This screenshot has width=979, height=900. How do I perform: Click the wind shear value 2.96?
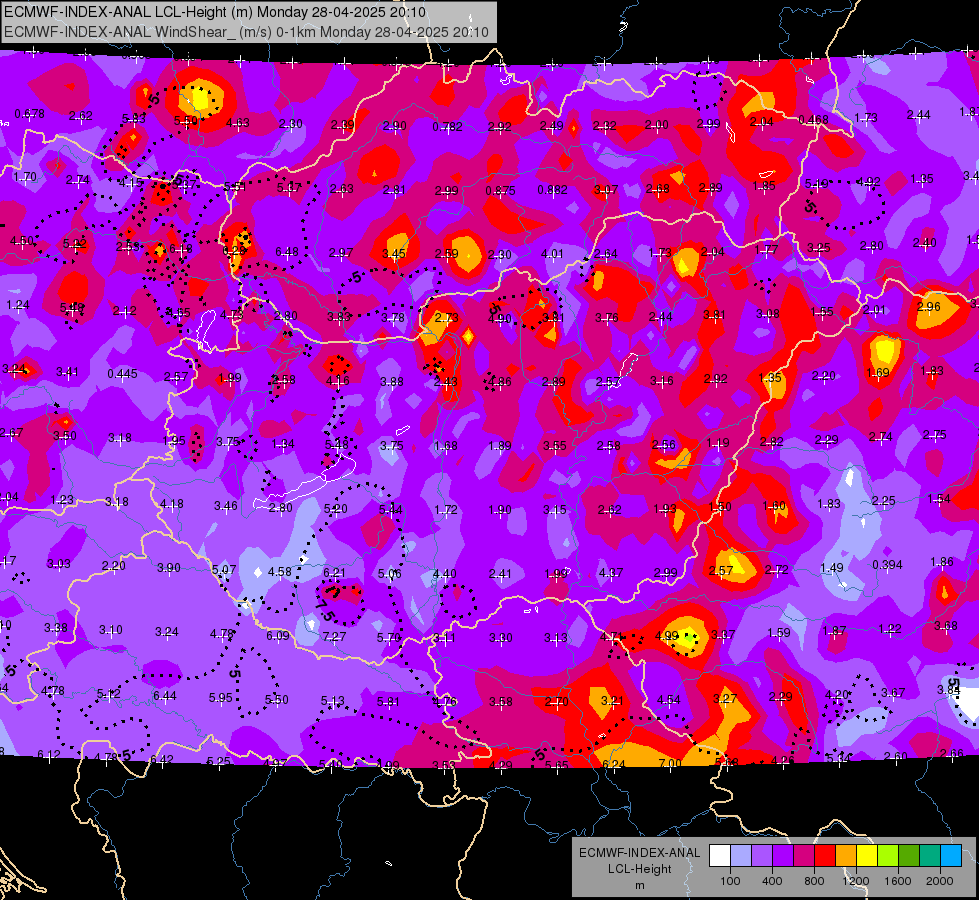(x=928, y=306)
